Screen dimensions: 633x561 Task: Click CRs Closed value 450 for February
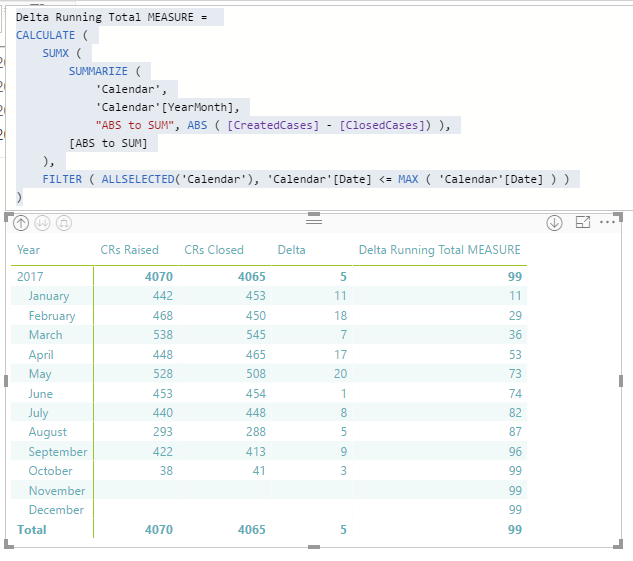(x=256, y=316)
